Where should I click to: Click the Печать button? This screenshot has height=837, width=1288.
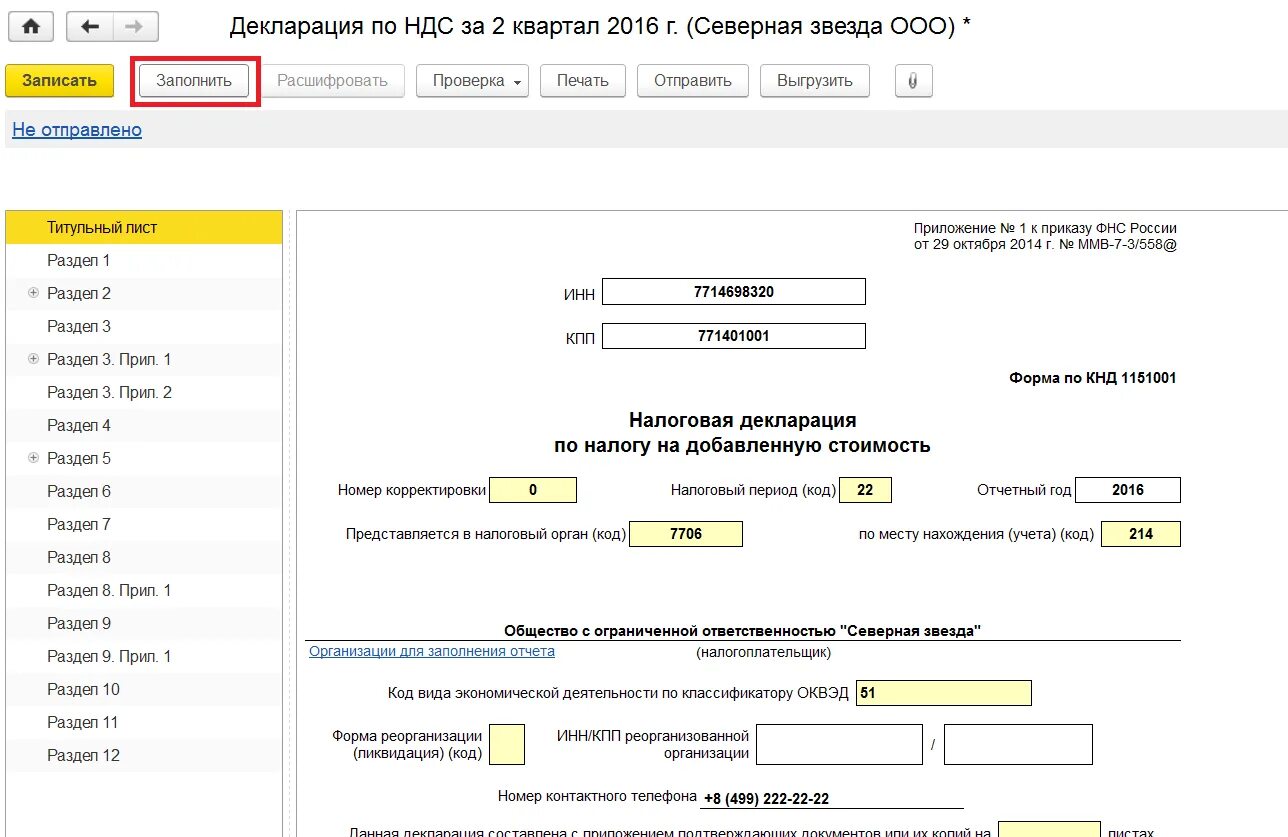coord(583,81)
